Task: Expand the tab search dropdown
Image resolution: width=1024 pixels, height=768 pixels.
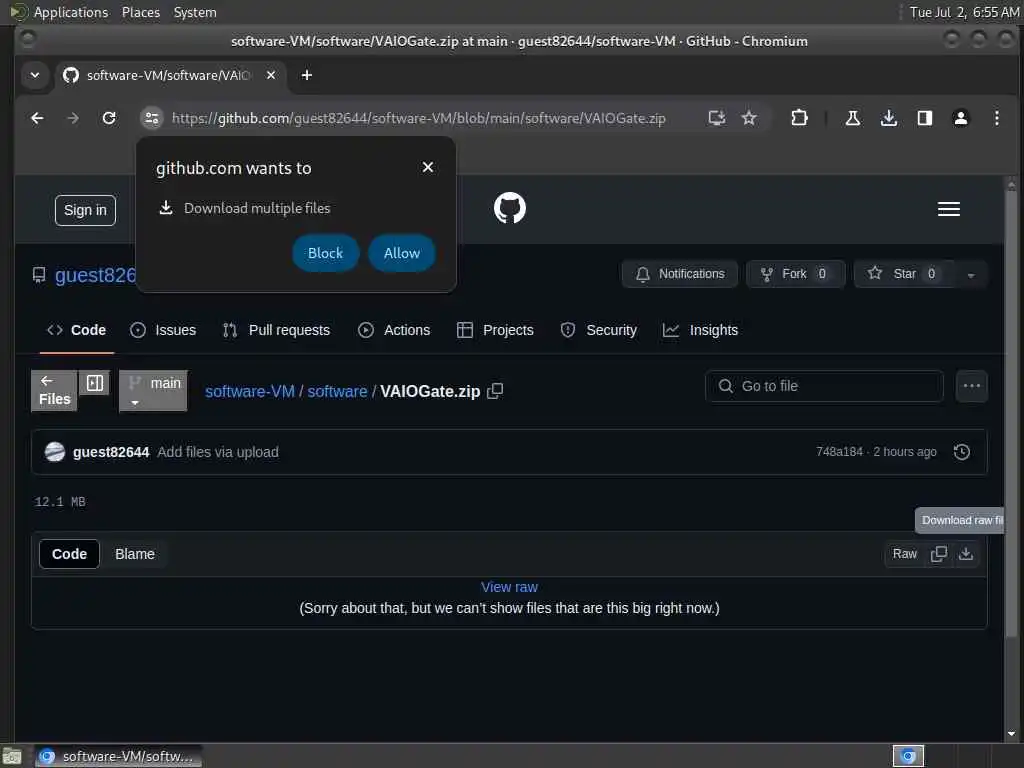Action: [35, 75]
